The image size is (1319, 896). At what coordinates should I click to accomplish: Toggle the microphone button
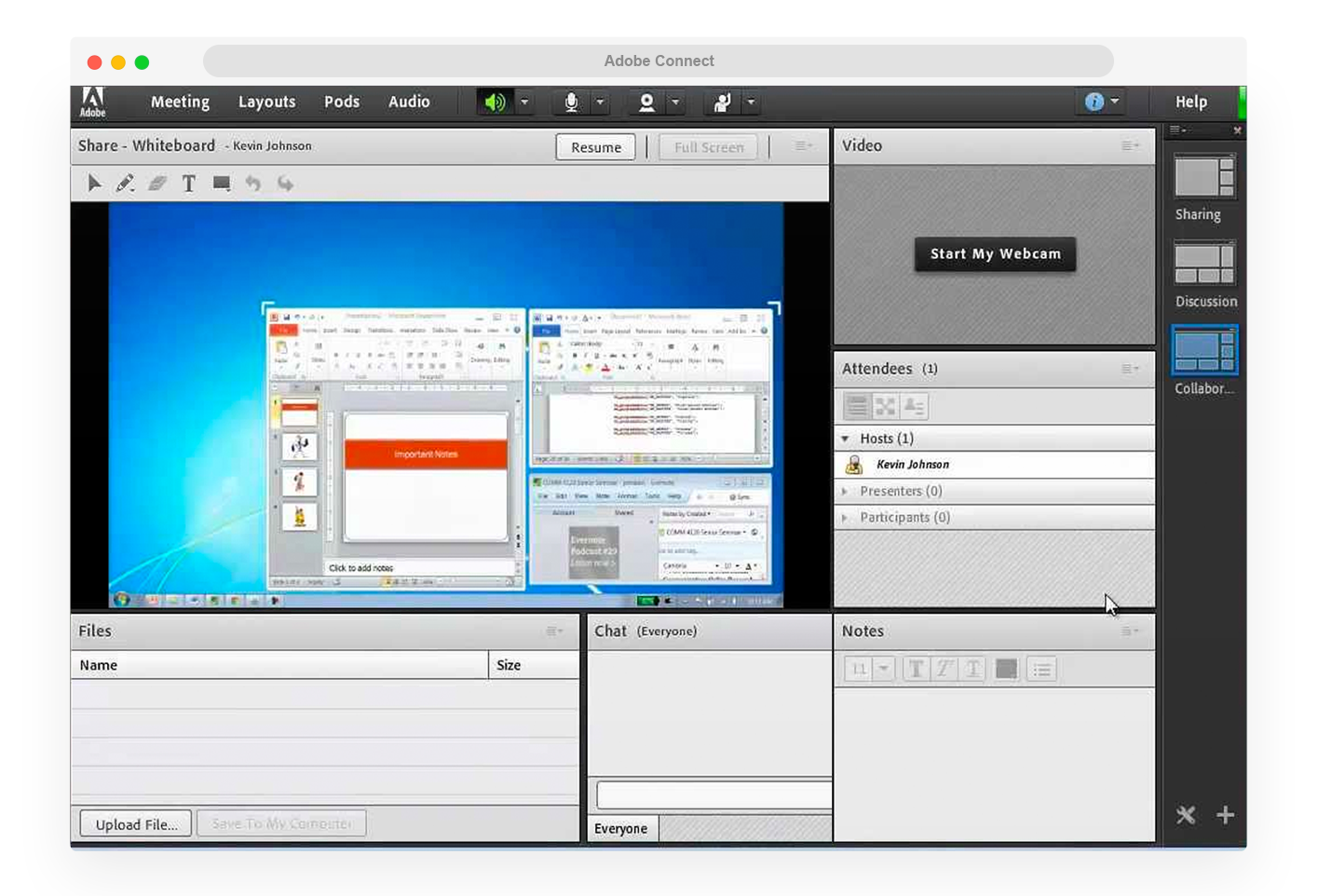(571, 102)
